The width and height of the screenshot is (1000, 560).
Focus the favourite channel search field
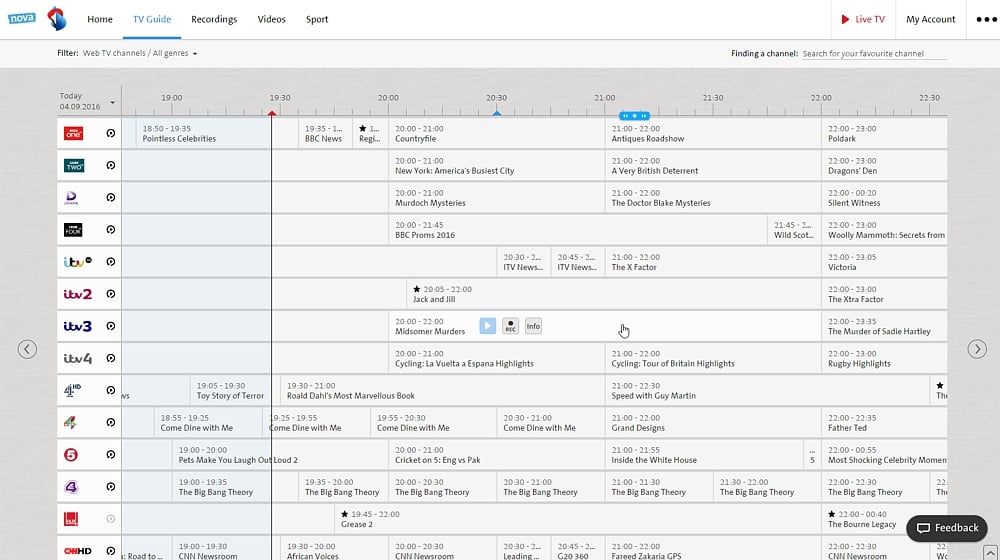(x=874, y=54)
